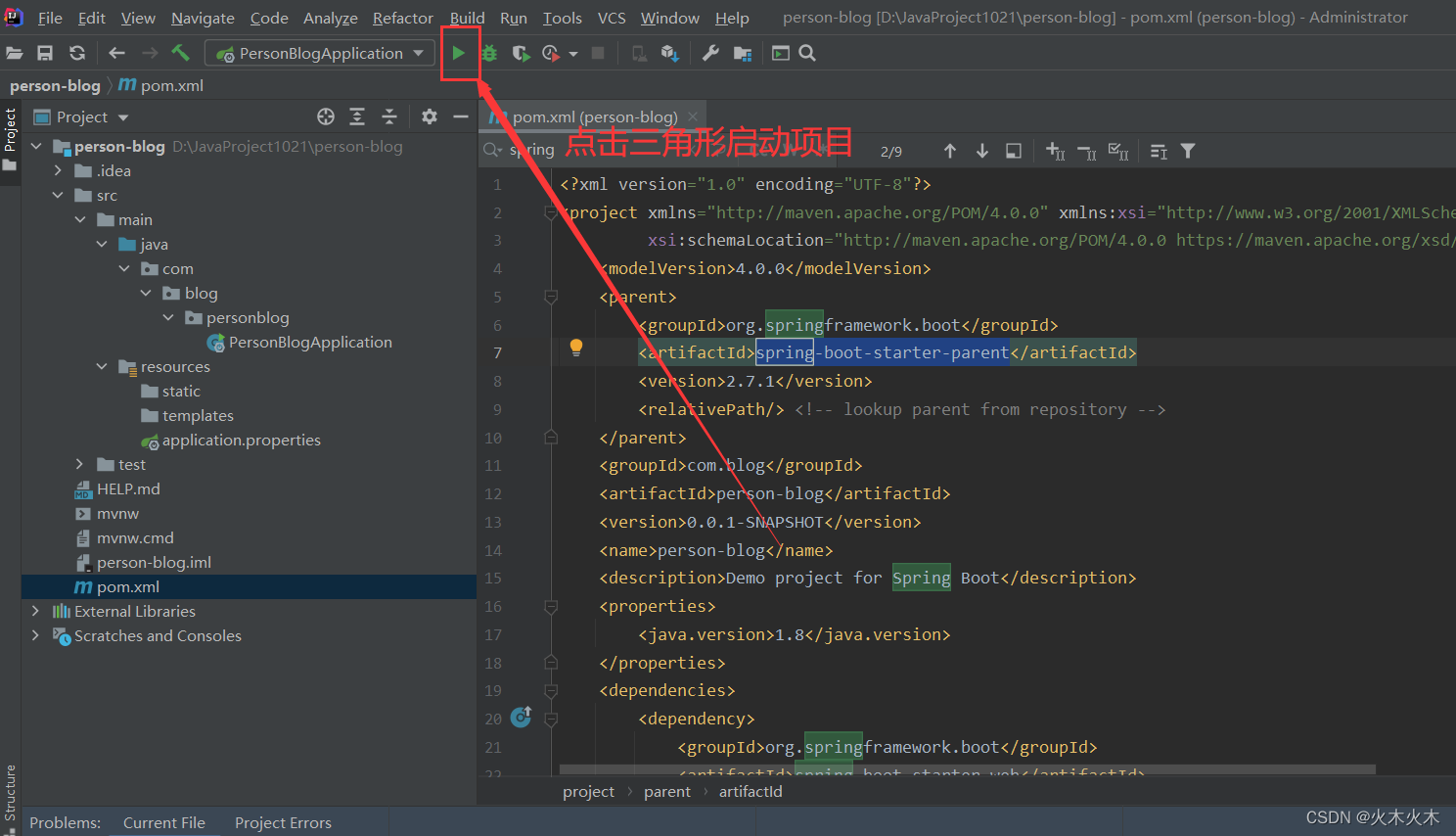Click the grey Stop square button
This screenshot has height=836, width=1456.
click(x=598, y=53)
